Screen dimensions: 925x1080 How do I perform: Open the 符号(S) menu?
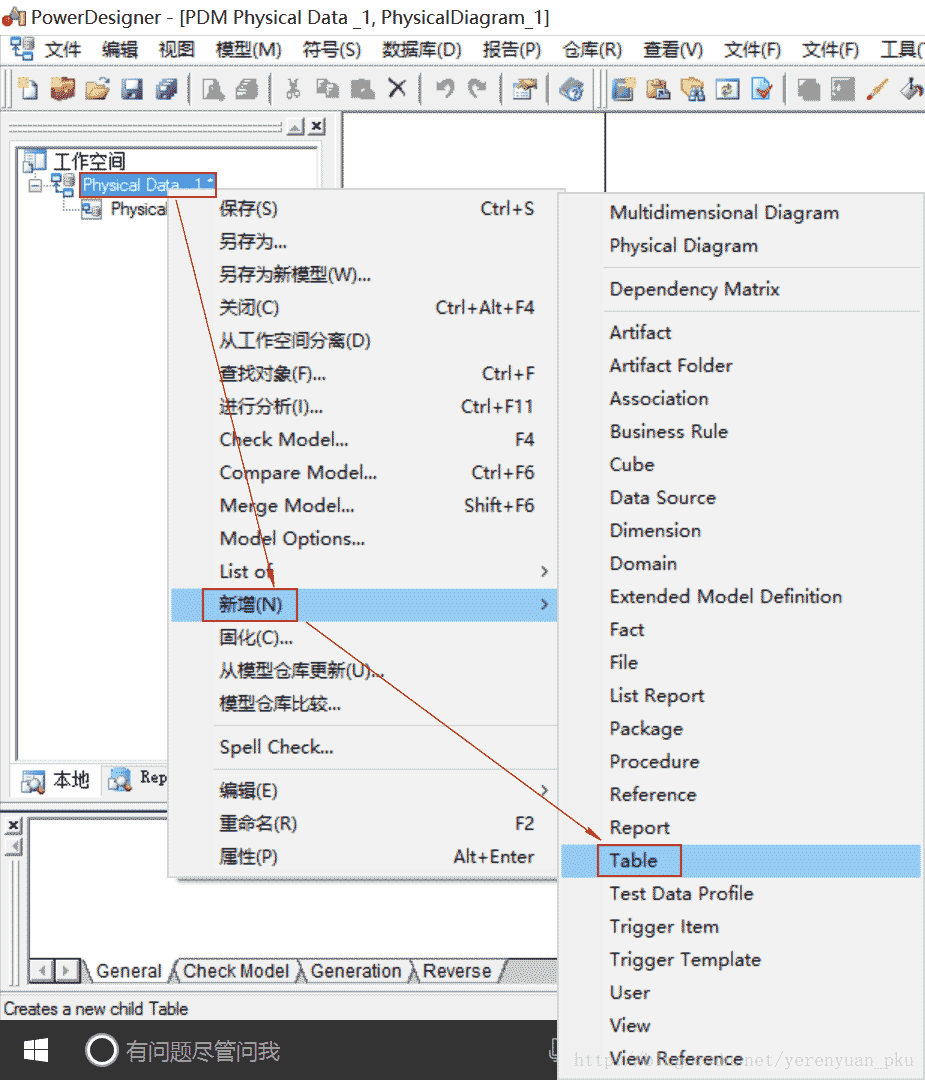(332, 50)
